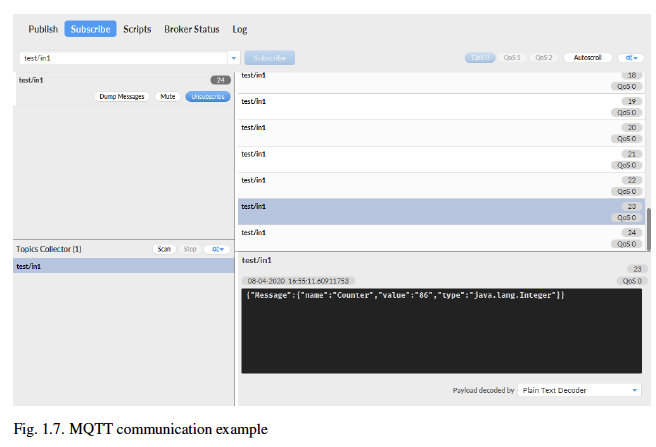Unsubscribe from test/in1
The image size is (656, 447).
click(x=208, y=97)
